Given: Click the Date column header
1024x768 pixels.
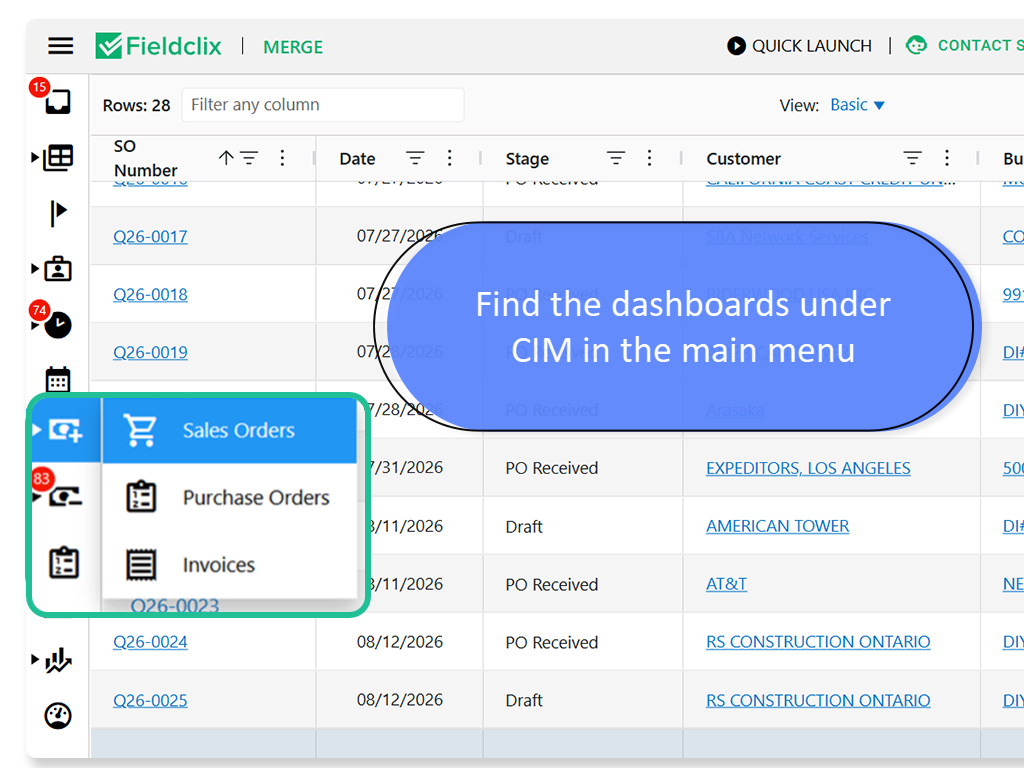Looking at the screenshot, I should pyautogui.click(x=357, y=159).
